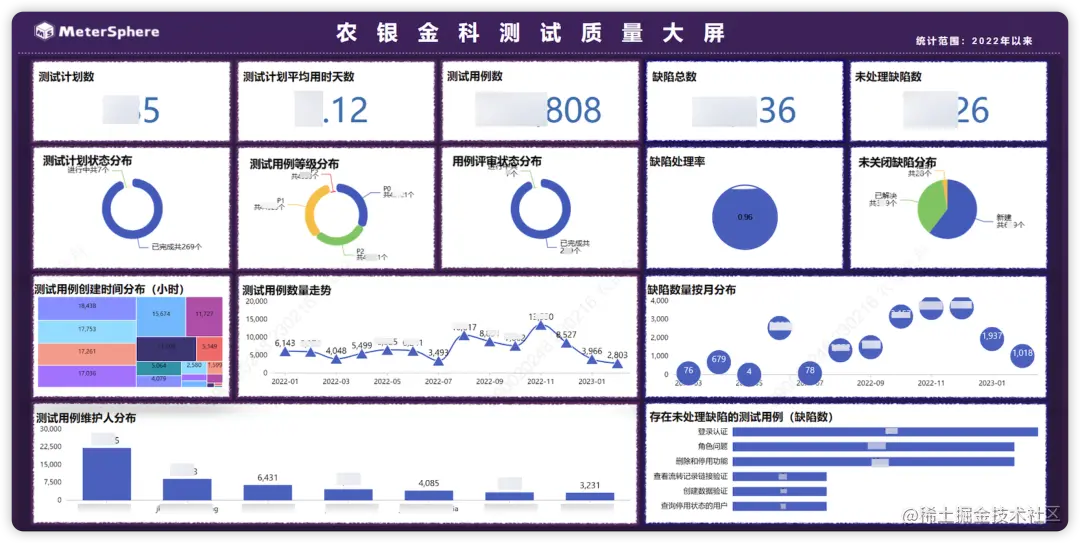Select the 测试计划平均用时天数 card title
The width and height of the screenshot is (1080, 543).
pos(299,76)
